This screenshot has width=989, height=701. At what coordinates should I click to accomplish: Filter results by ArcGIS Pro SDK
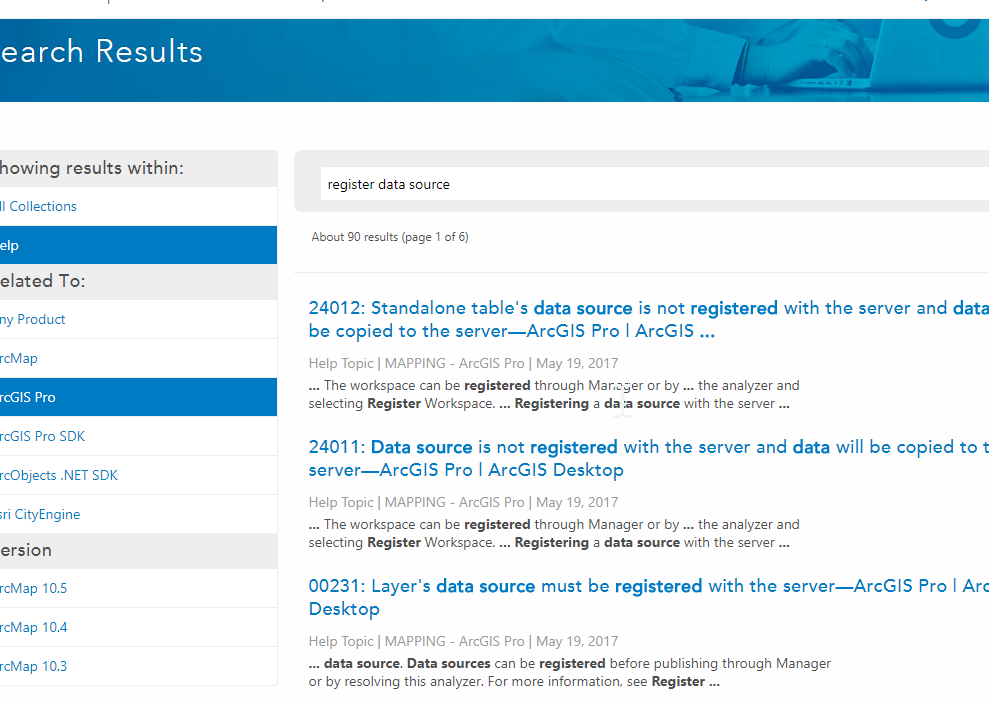(x=43, y=436)
